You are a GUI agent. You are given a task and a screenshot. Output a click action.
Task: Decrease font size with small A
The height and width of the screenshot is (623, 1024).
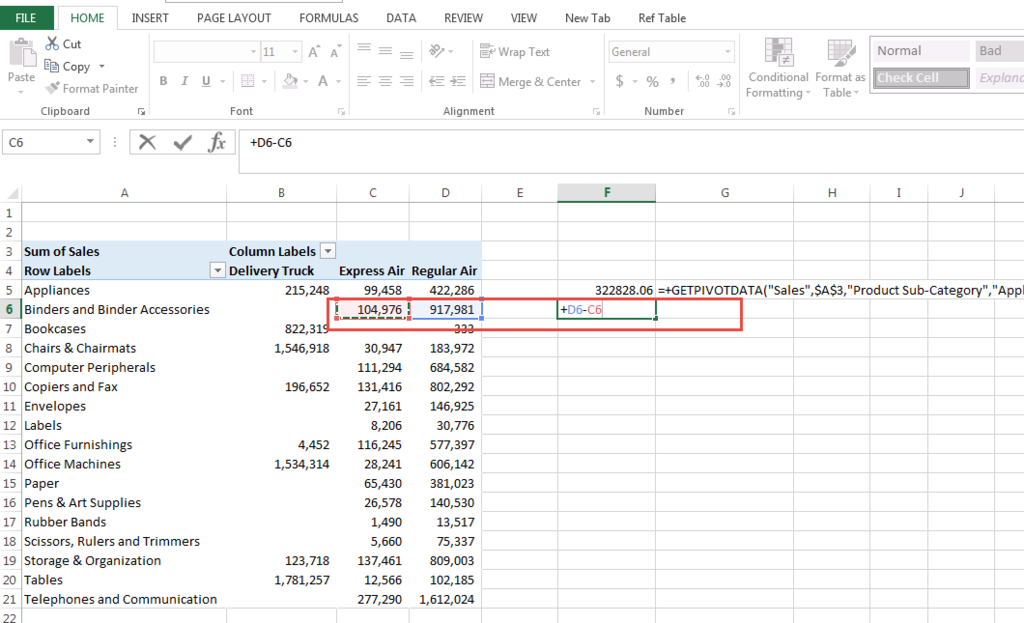coord(336,52)
